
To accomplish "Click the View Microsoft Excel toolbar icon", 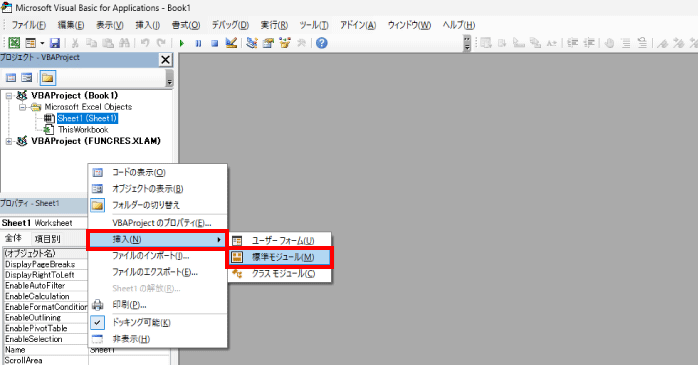I will click(x=14, y=43).
